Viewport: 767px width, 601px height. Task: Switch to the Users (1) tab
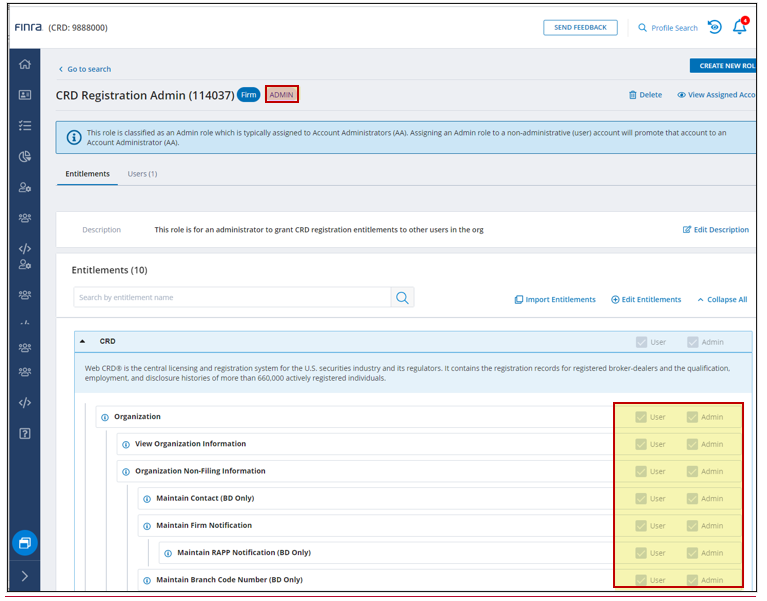point(142,174)
